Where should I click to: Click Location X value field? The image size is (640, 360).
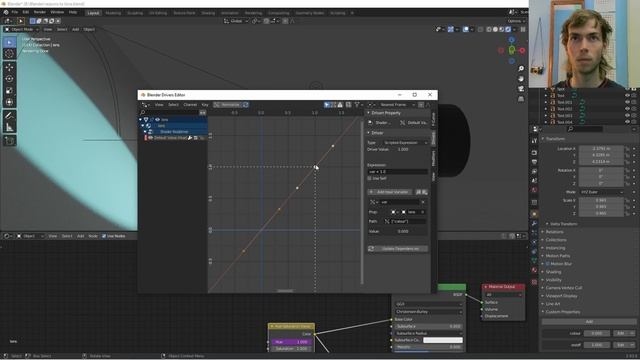coord(602,149)
